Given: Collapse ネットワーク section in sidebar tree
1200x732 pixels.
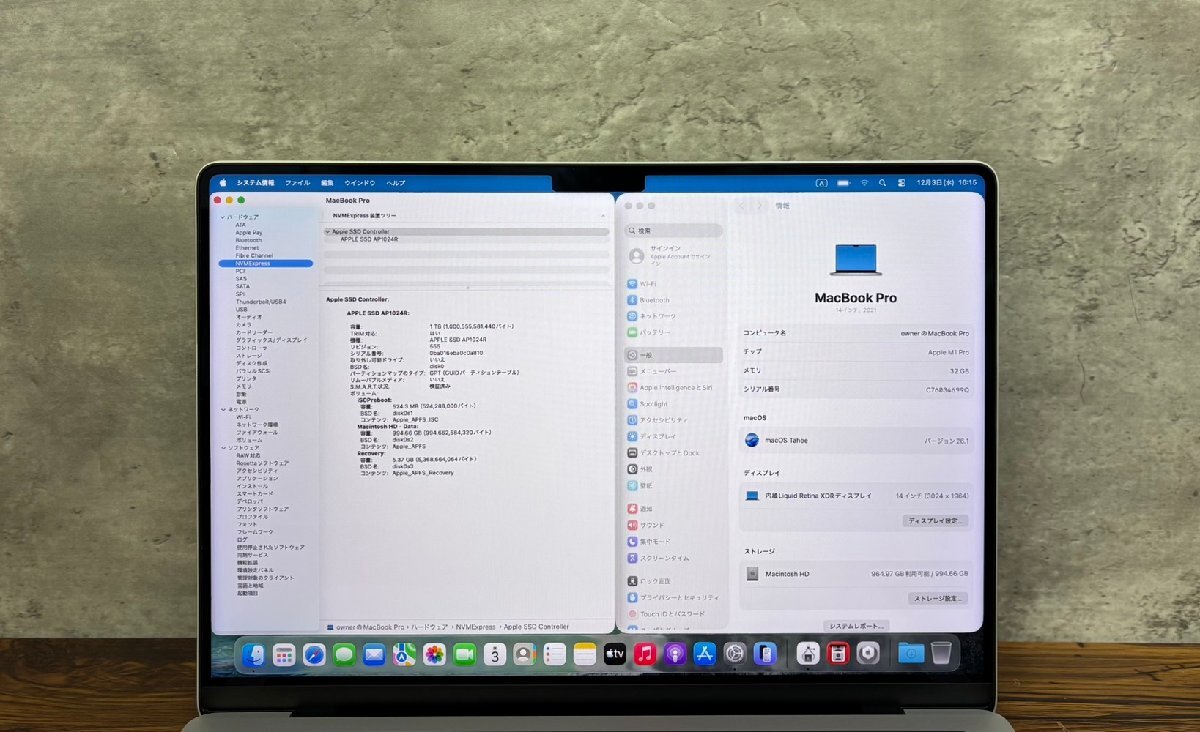Looking at the screenshot, I should [224, 409].
